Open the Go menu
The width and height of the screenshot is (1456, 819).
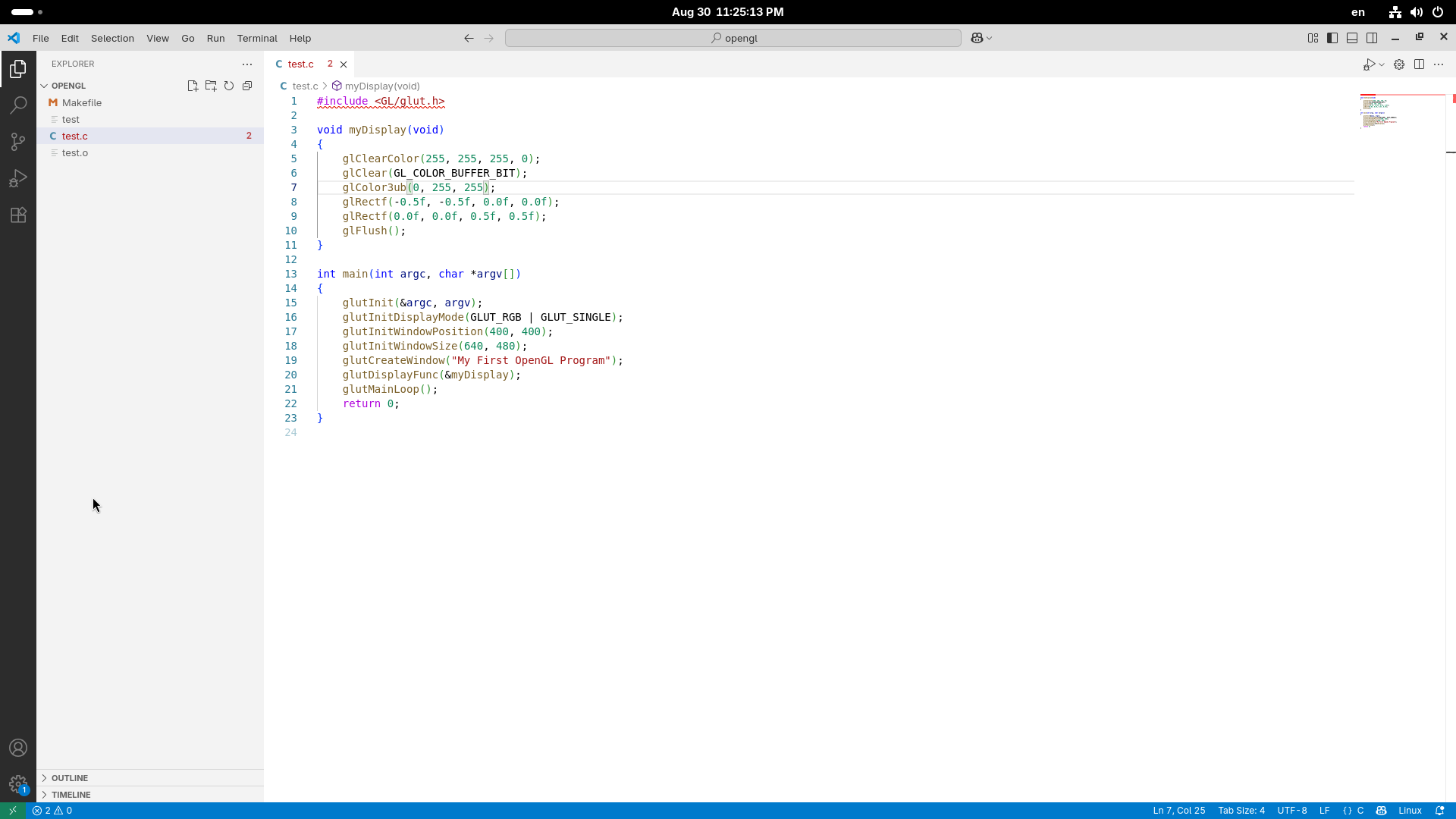(x=188, y=38)
